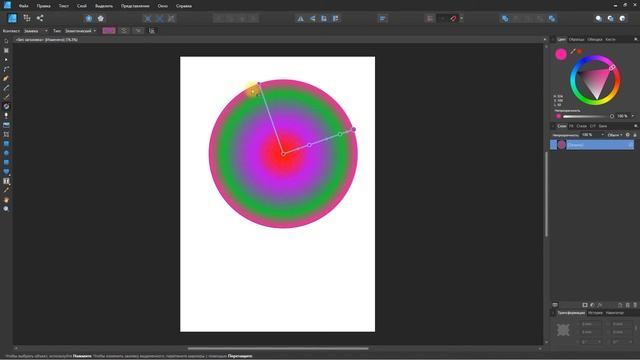Viewport: 640px width, 360px height.
Task: Open the Тип Эллиптический dropdown
Action: pos(80,31)
